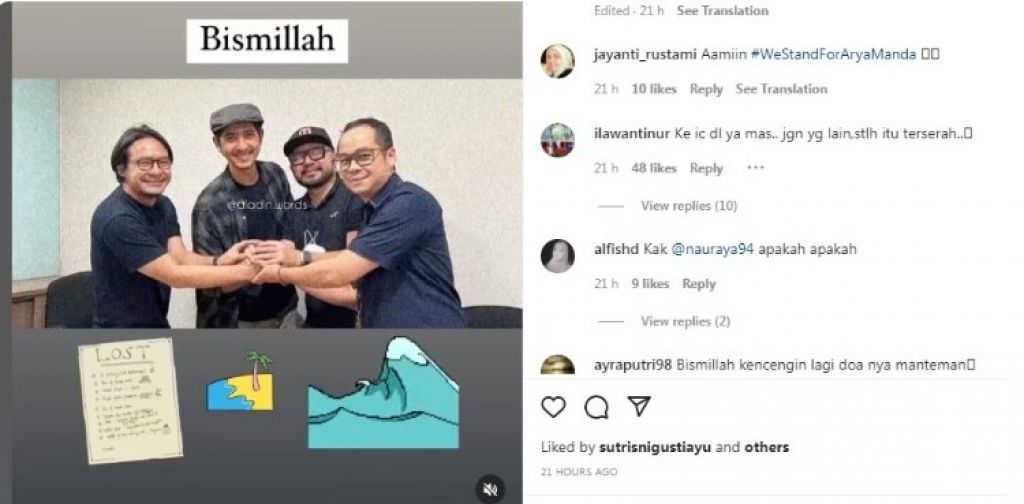Expand View replies (10)
The image size is (1024, 504).
[688, 206]
